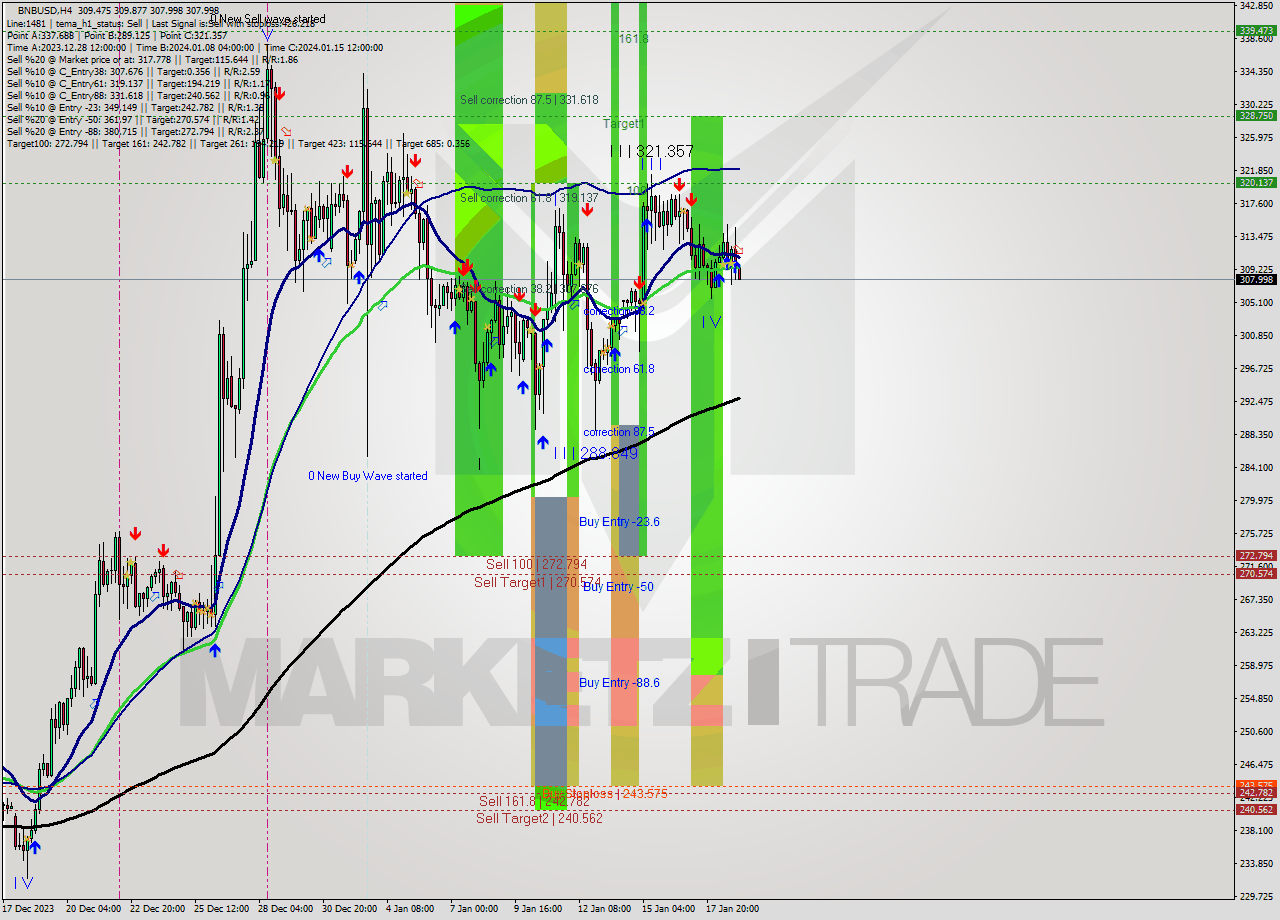Click the '17 Dec 2023' date label
1280x920 pixels.
click(x=28, y=909)
